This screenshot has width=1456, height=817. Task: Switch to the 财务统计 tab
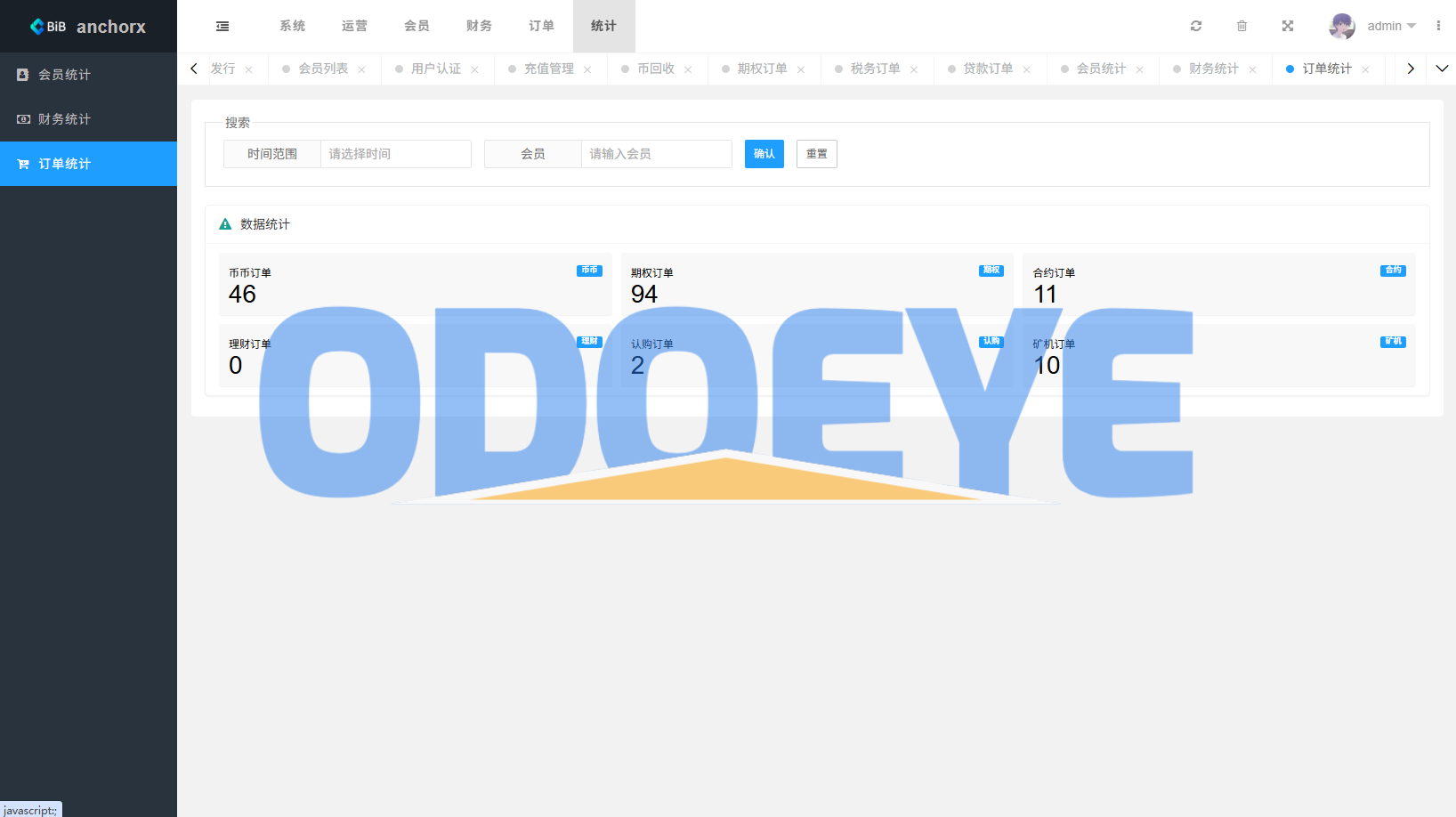[1213, 69]
